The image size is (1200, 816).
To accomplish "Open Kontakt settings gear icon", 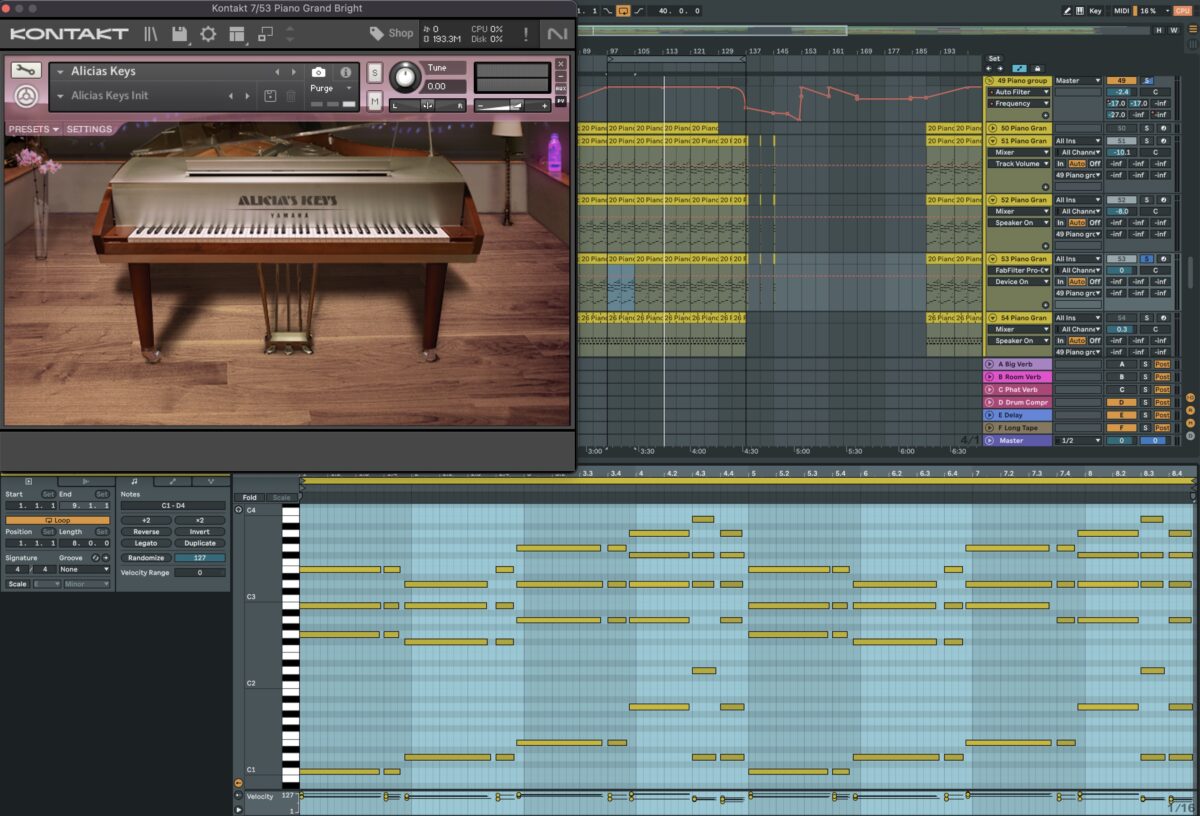I will tap(208, 34).
